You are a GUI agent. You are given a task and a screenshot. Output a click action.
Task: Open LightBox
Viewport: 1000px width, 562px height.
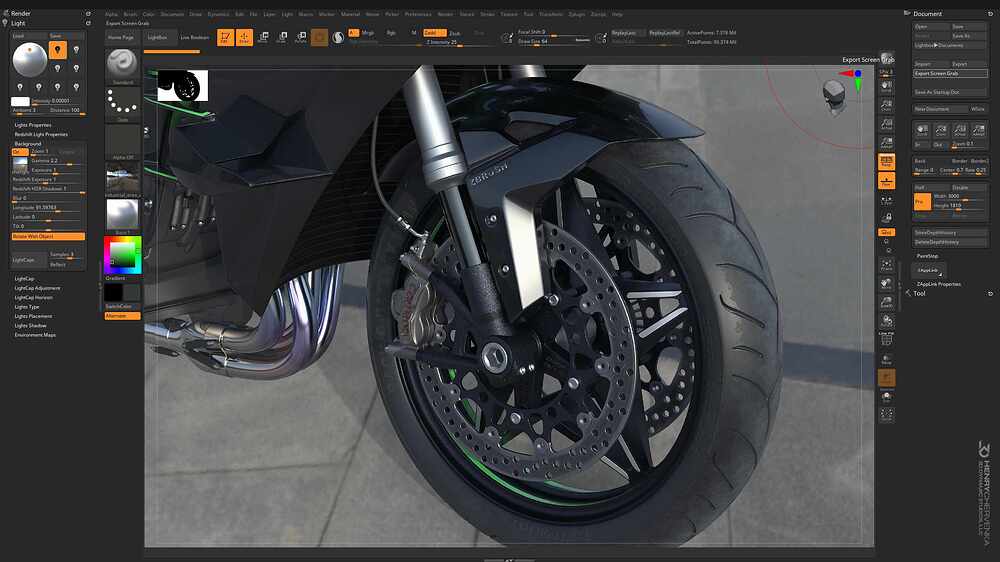158,38
